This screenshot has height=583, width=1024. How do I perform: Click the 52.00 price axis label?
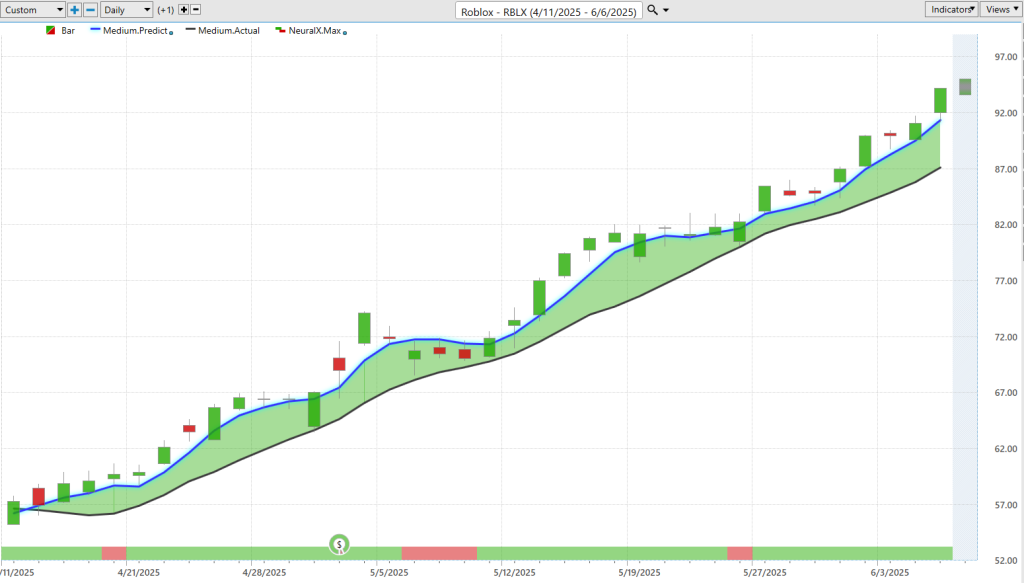click(x=1006, y=560)
